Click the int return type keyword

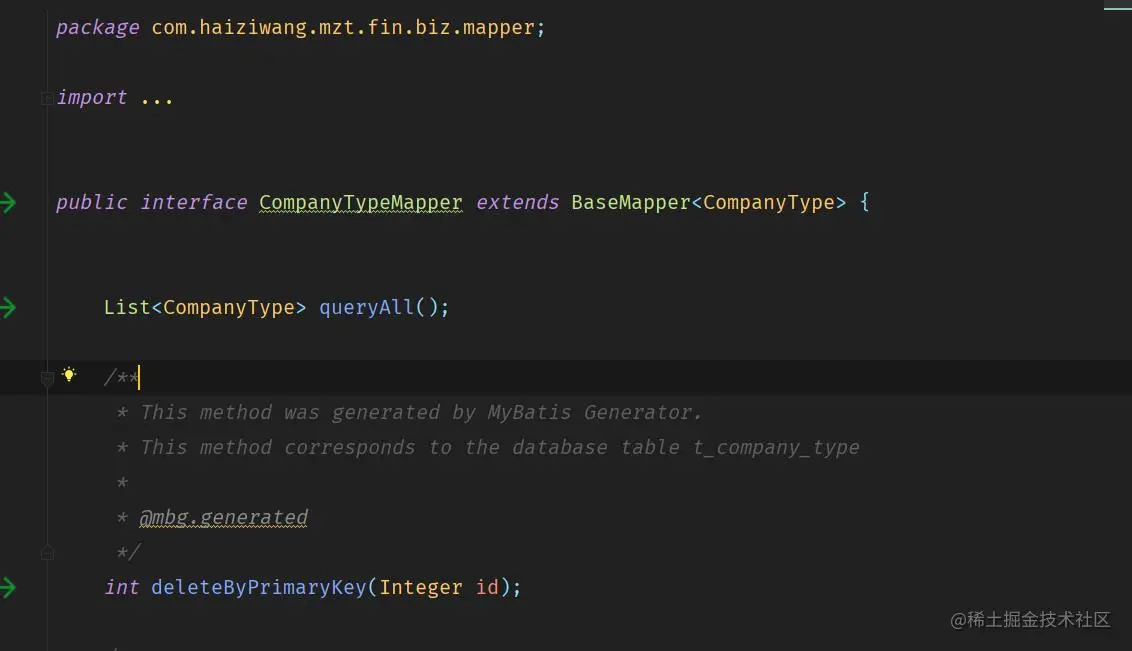(121, 587)
